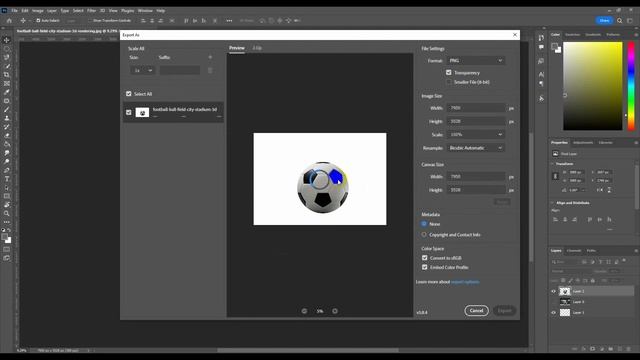The image size is (640, 360).
Task: Add a scale size with plus icon
Action: [210, 57]
